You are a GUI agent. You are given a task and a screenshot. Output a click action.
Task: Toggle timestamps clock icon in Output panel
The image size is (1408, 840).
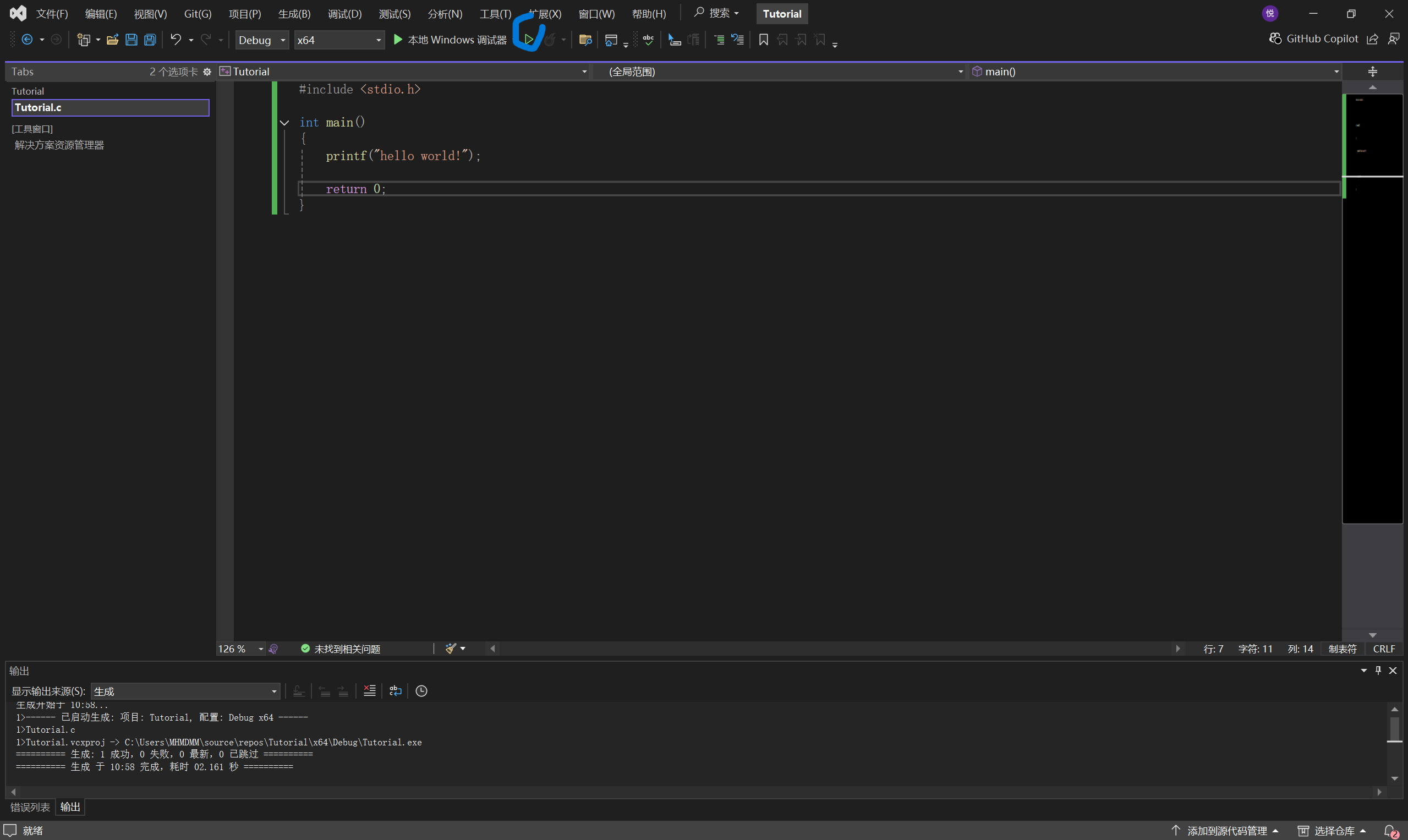[421, 690]
